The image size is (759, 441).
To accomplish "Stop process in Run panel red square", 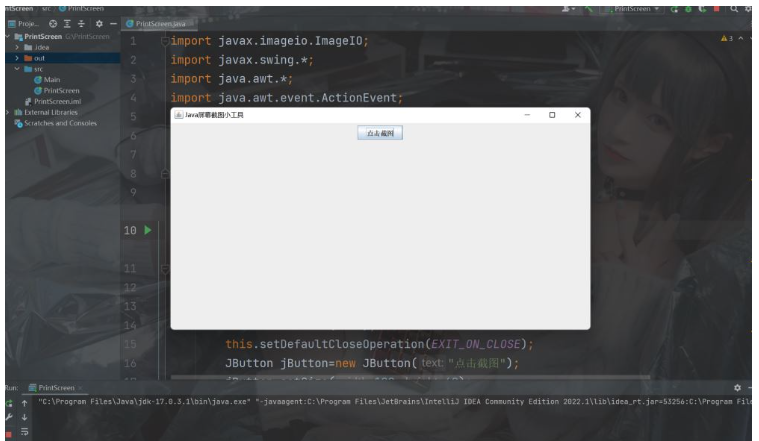I will click(9, 434).
